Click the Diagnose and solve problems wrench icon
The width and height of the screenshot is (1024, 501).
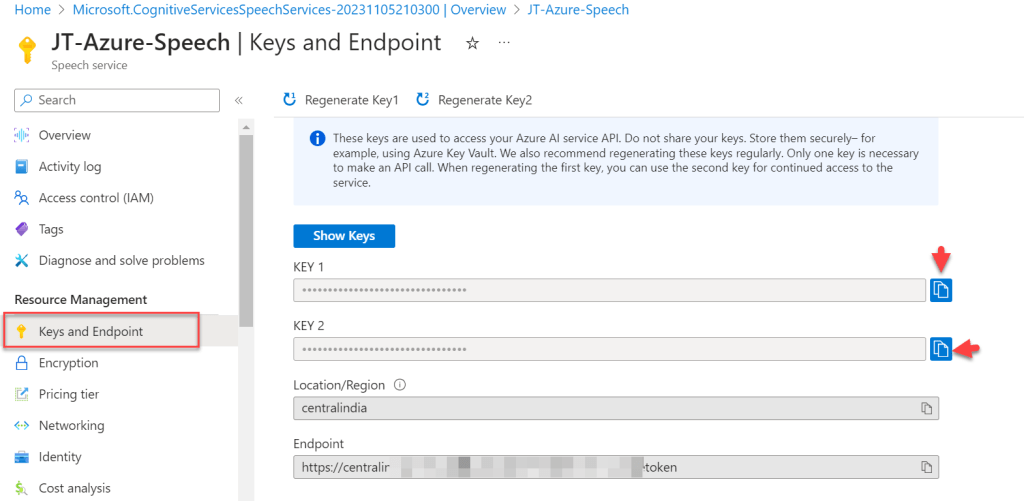pyautogui.click(x=22, y=261)
